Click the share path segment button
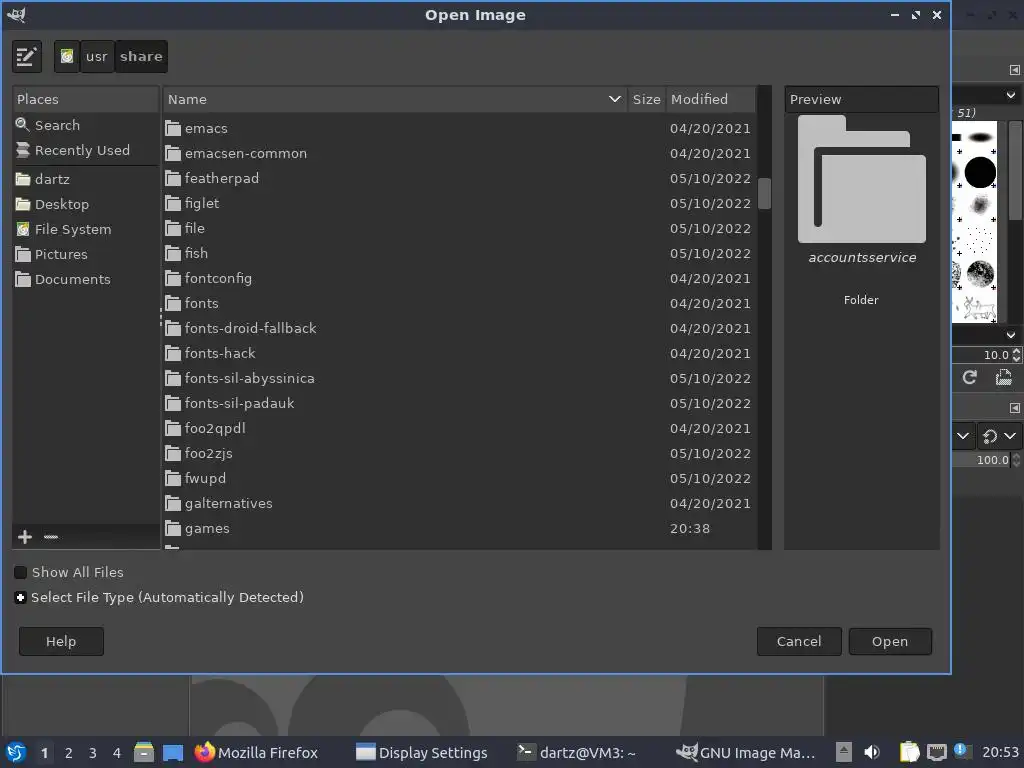1024x768 pixels. click(x=141, y=57)
